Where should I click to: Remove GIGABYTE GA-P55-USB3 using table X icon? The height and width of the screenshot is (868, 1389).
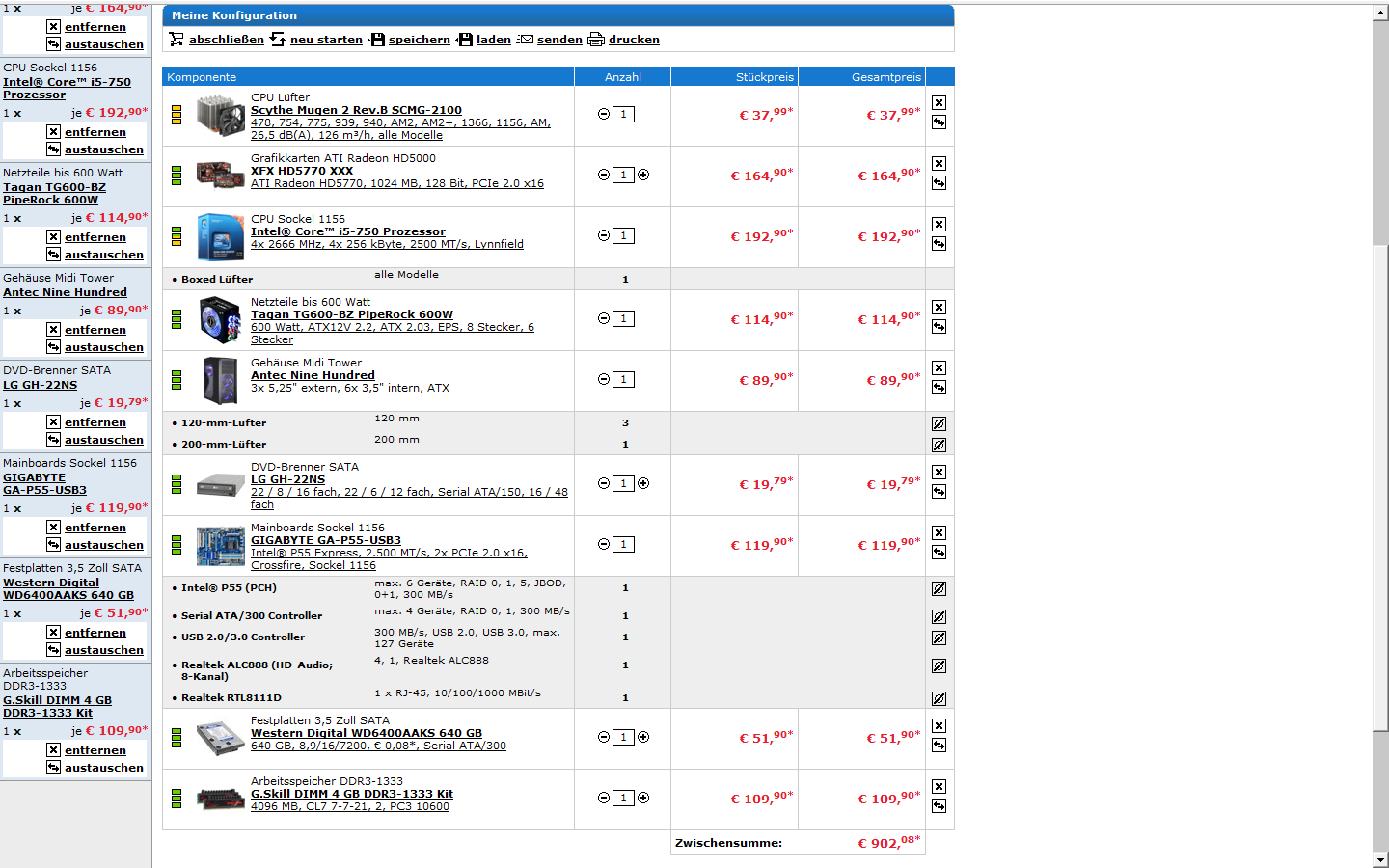939,533
